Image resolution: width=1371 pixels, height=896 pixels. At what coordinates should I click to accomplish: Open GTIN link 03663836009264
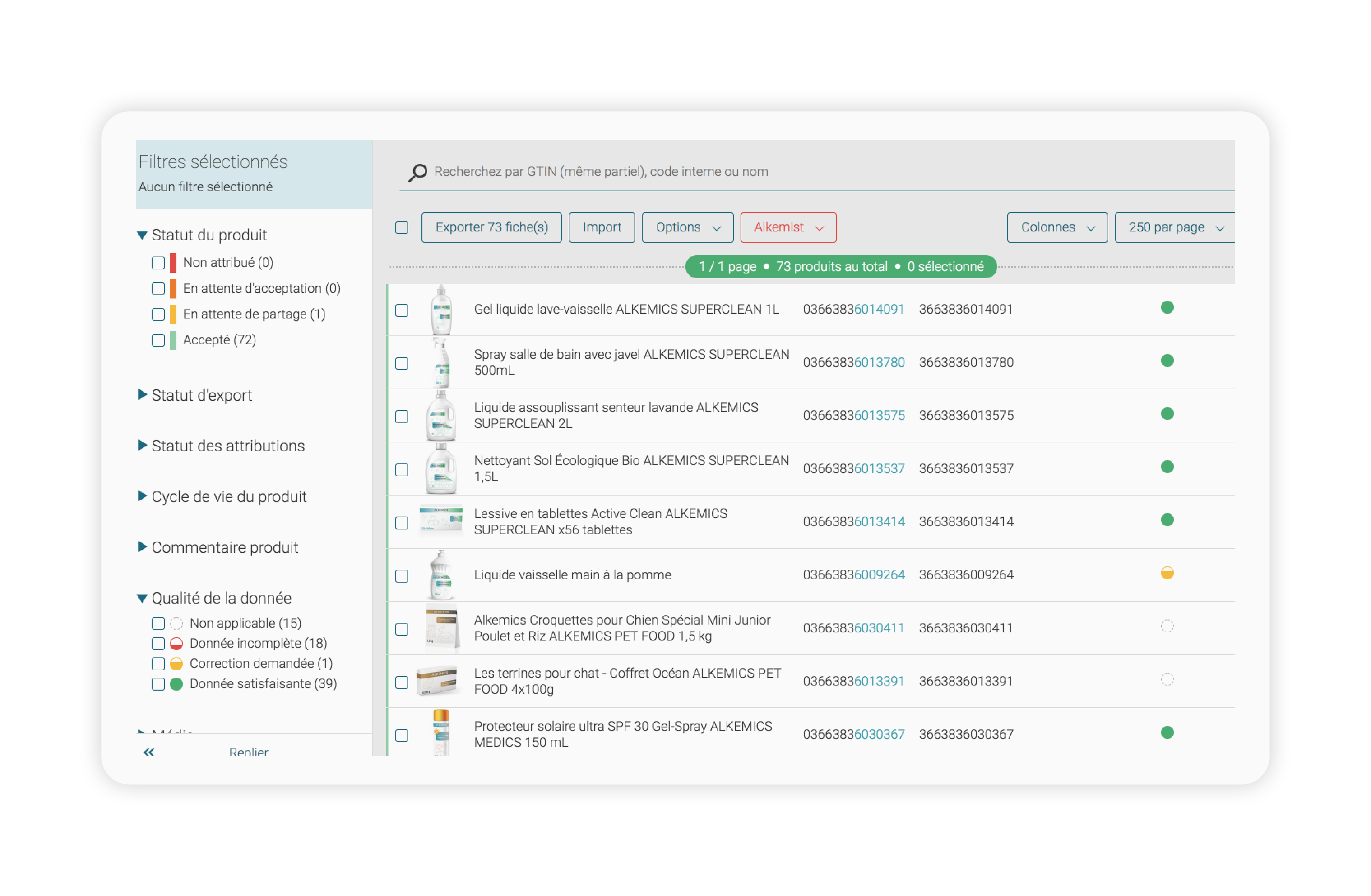pyautogui.click(x=854, y=575)
